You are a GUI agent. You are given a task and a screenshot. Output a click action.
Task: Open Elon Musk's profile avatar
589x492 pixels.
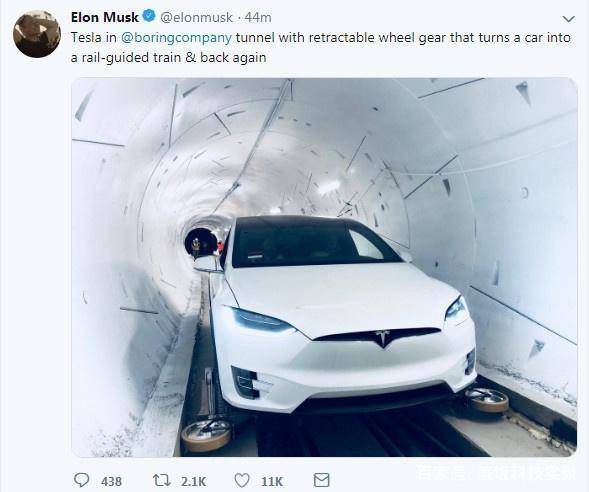(37, 34)
